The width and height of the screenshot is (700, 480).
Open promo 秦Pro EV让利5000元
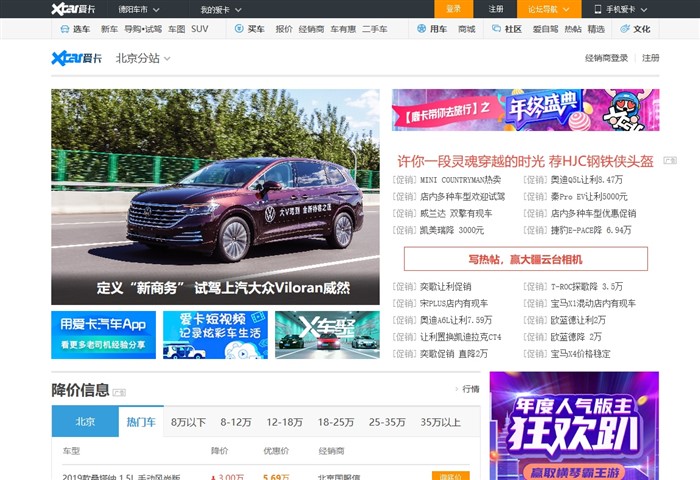[x=589, y=196]
